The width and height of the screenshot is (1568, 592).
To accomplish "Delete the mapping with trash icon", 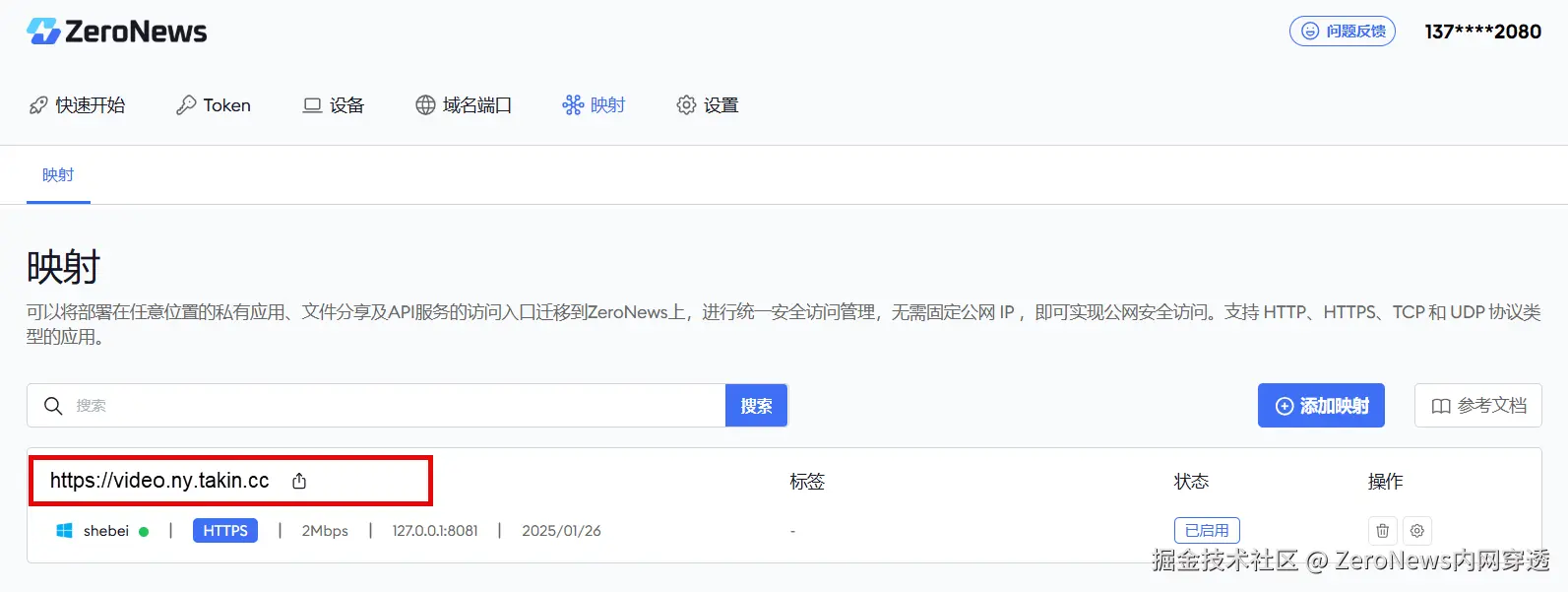I will (x=1382, y=531).
